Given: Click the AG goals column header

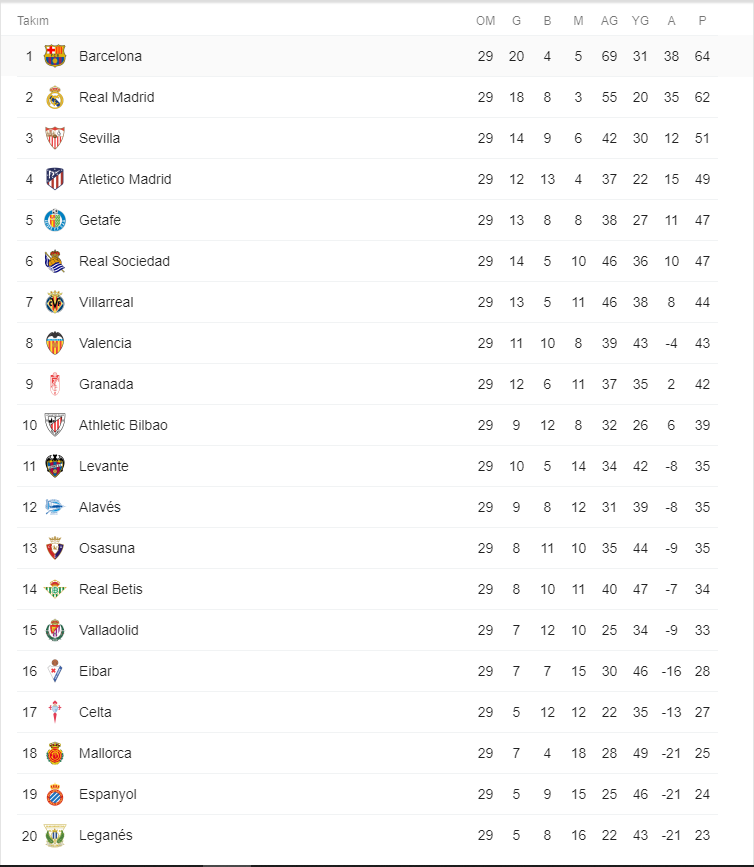Looking at the screenshot, I should coord(609,21).
